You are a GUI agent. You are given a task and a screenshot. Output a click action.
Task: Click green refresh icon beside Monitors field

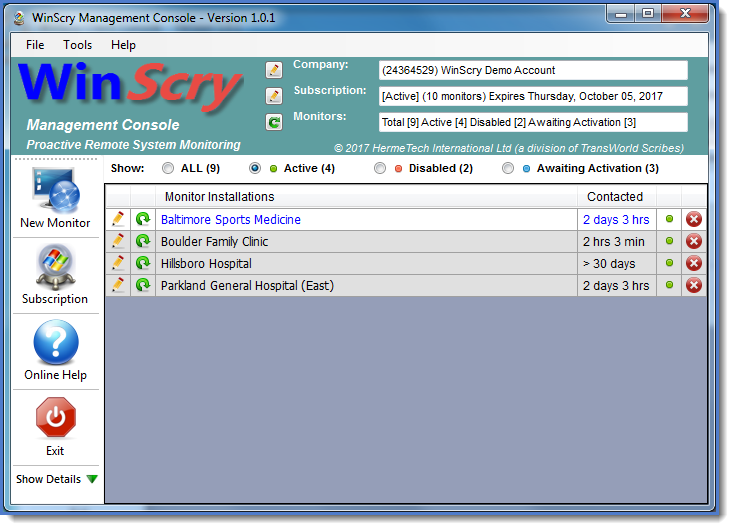274,122
